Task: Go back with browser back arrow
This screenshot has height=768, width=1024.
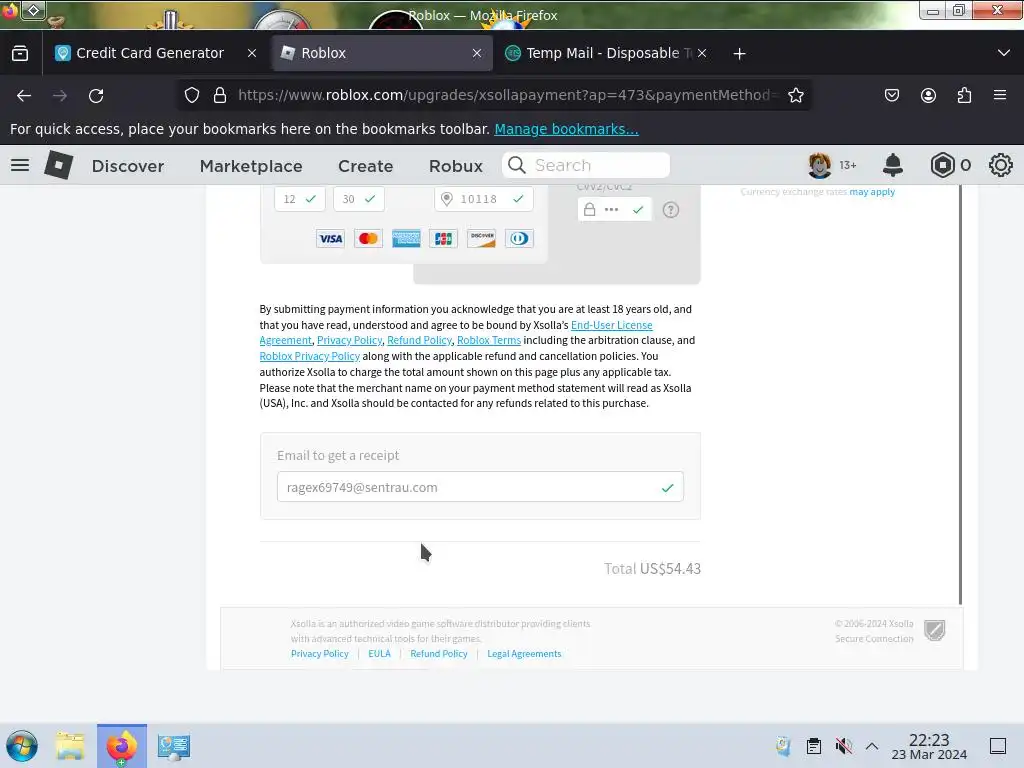Action: tap(24, 95)
